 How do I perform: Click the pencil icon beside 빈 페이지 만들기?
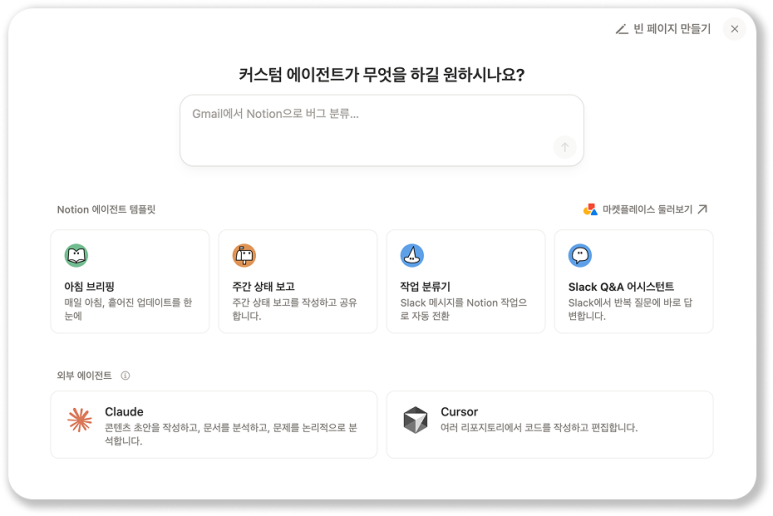click(622, 29)
